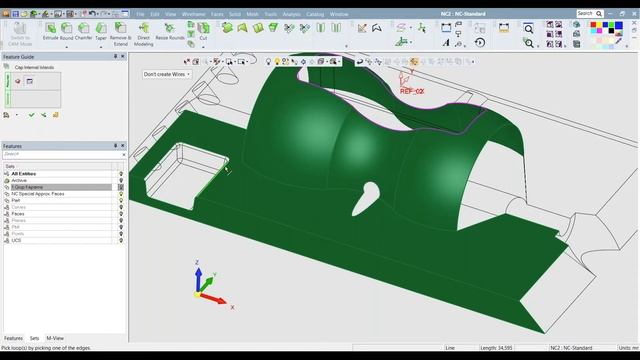Open the Wireframe menu
Screen dimensions: 640x360
[x=193, y=14]
